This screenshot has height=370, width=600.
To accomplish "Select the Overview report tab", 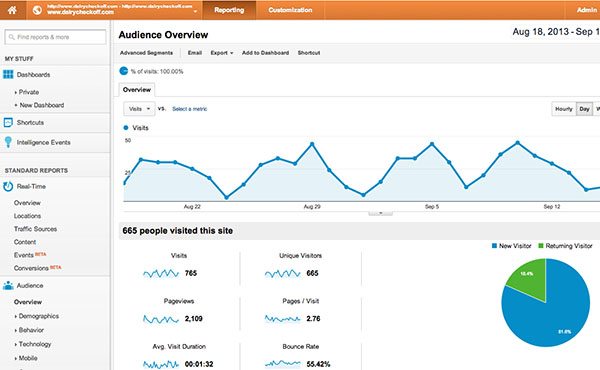I will 137,90.
